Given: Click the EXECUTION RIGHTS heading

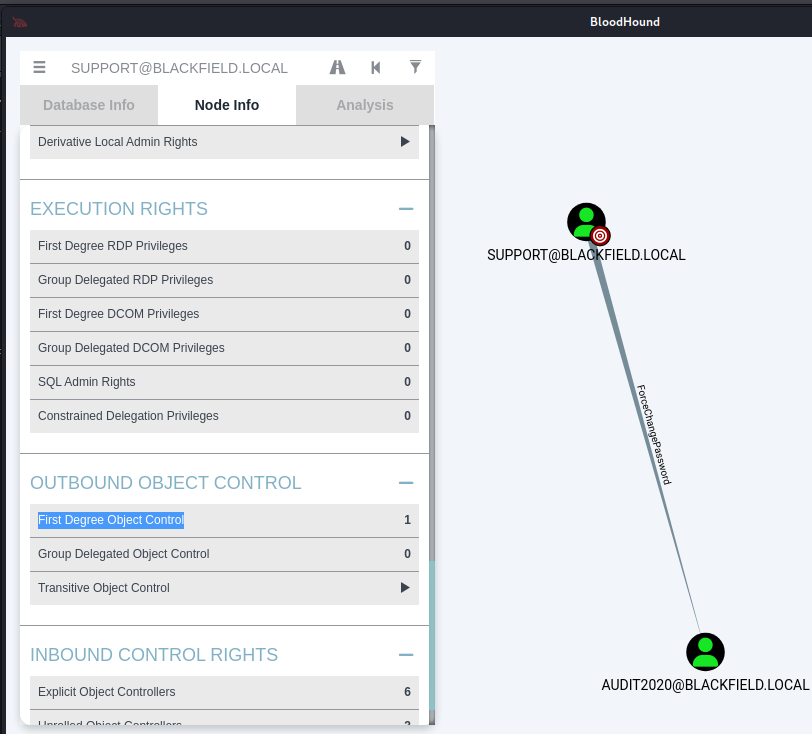Looking at the screenshot, I should pyautogui.click(x=119, y=209).
